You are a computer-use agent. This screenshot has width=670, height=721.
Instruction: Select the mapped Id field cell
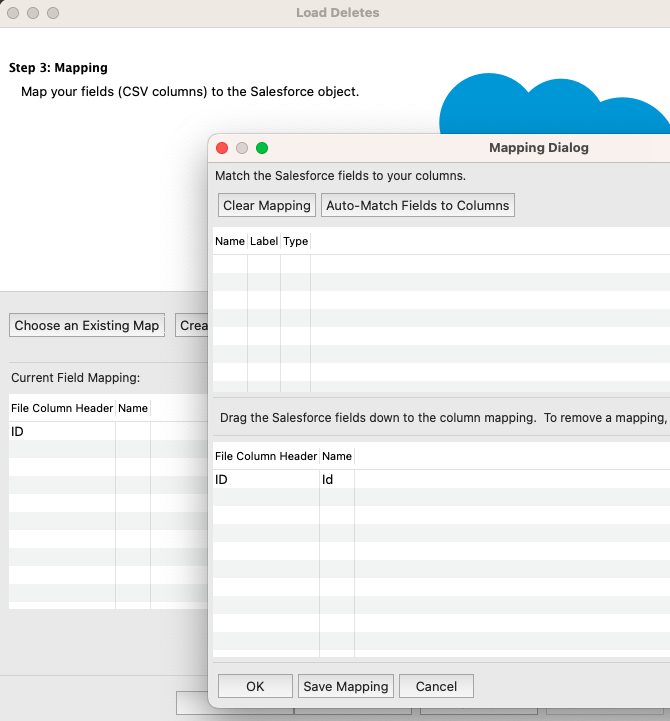(337, 480)
